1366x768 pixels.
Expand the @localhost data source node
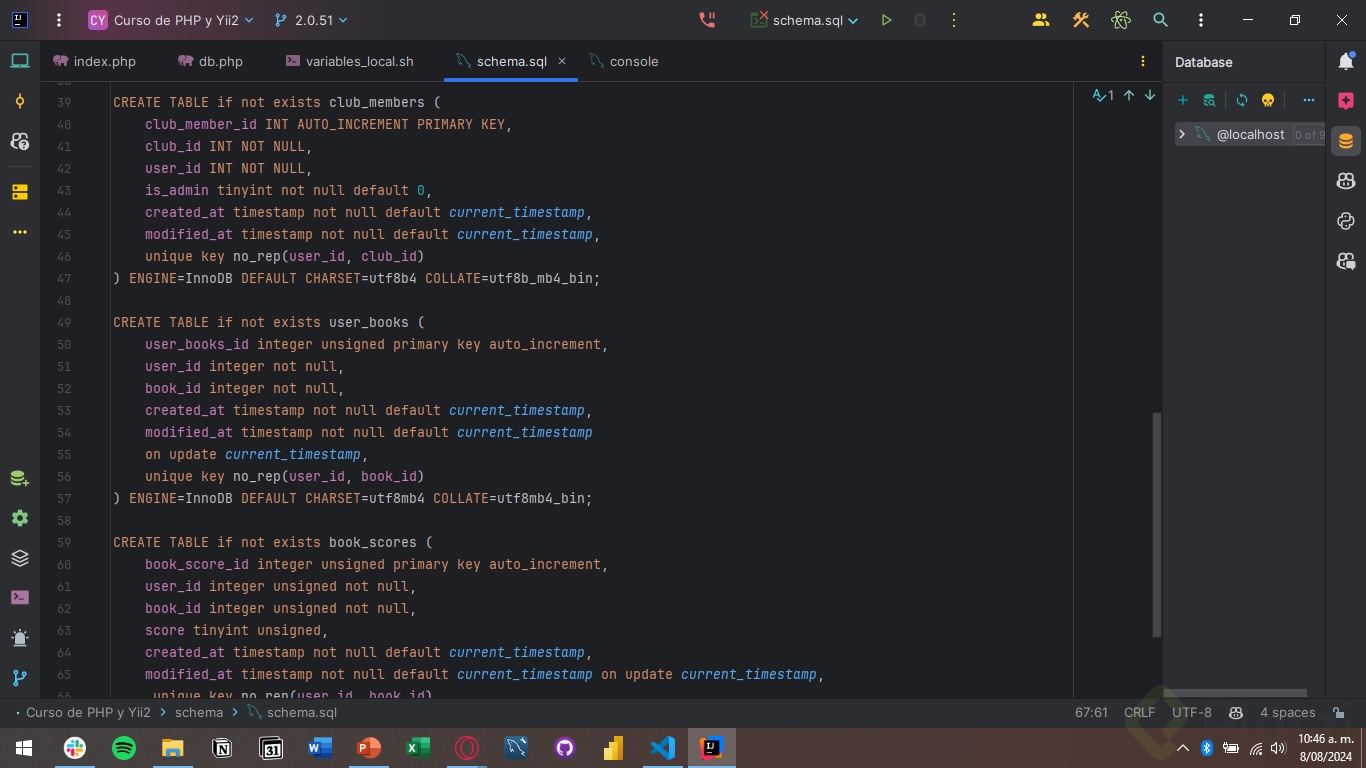coord(1182,134)
